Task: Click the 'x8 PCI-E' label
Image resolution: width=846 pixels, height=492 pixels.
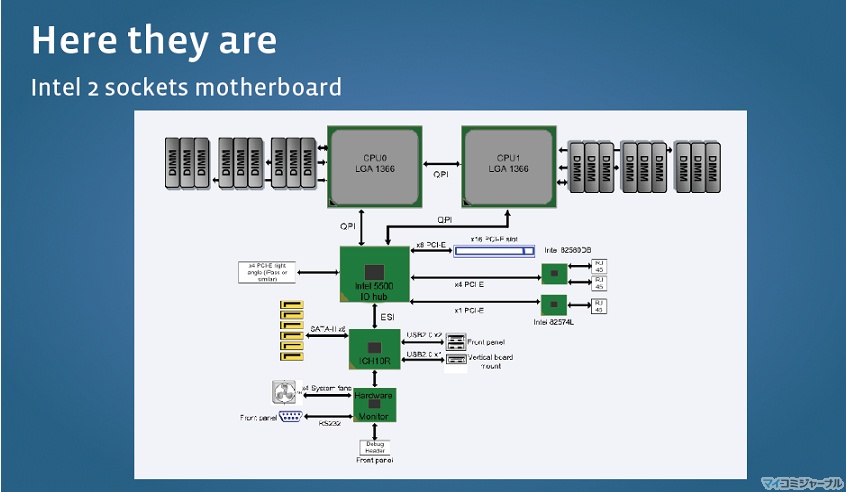Action: [431, 245]
